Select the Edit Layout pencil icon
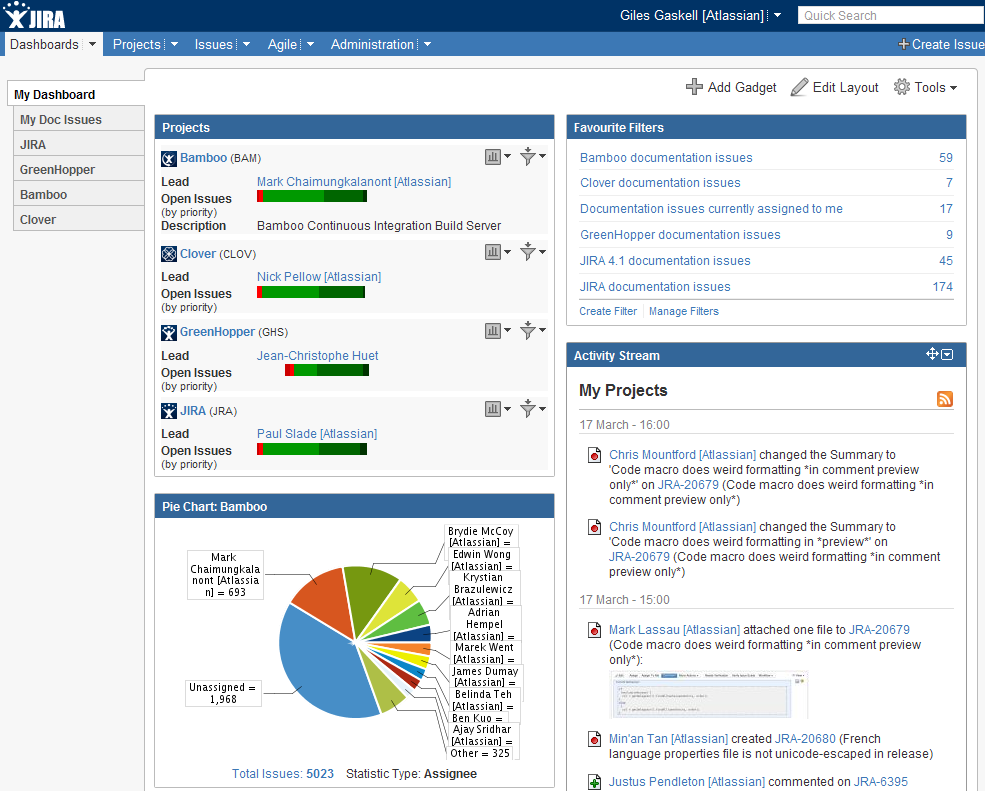This screenshot has height=791, width=985. (x=798, y=87)
